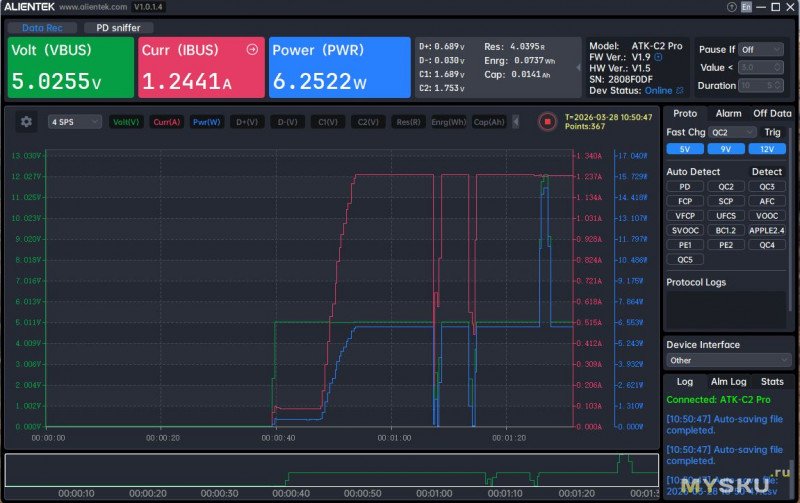
Task: Select the 9V fast charge voltage button
Action: (726, 149)
